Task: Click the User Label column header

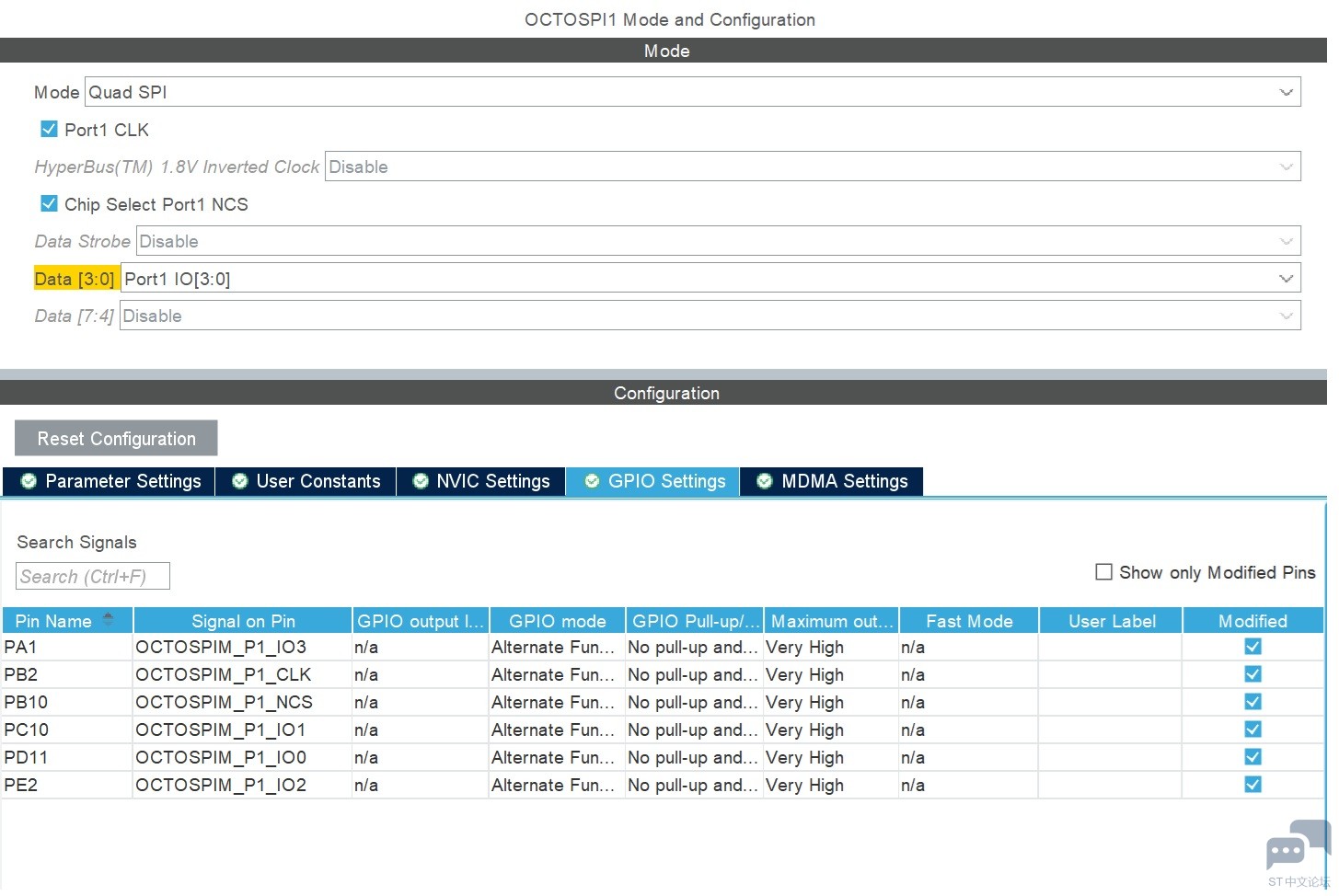Action: 1111,621
